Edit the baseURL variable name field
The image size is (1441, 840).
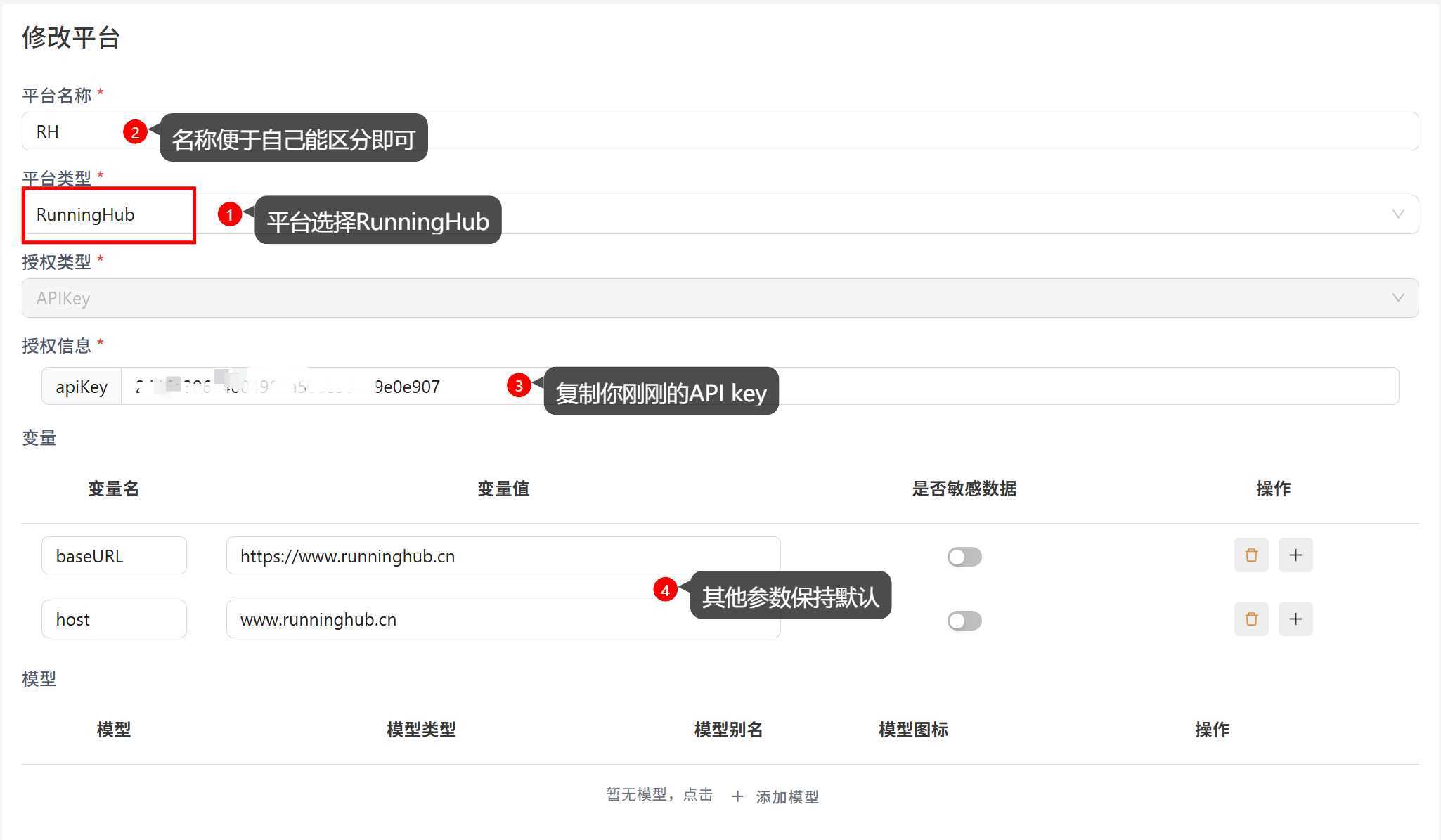point(114,555)
